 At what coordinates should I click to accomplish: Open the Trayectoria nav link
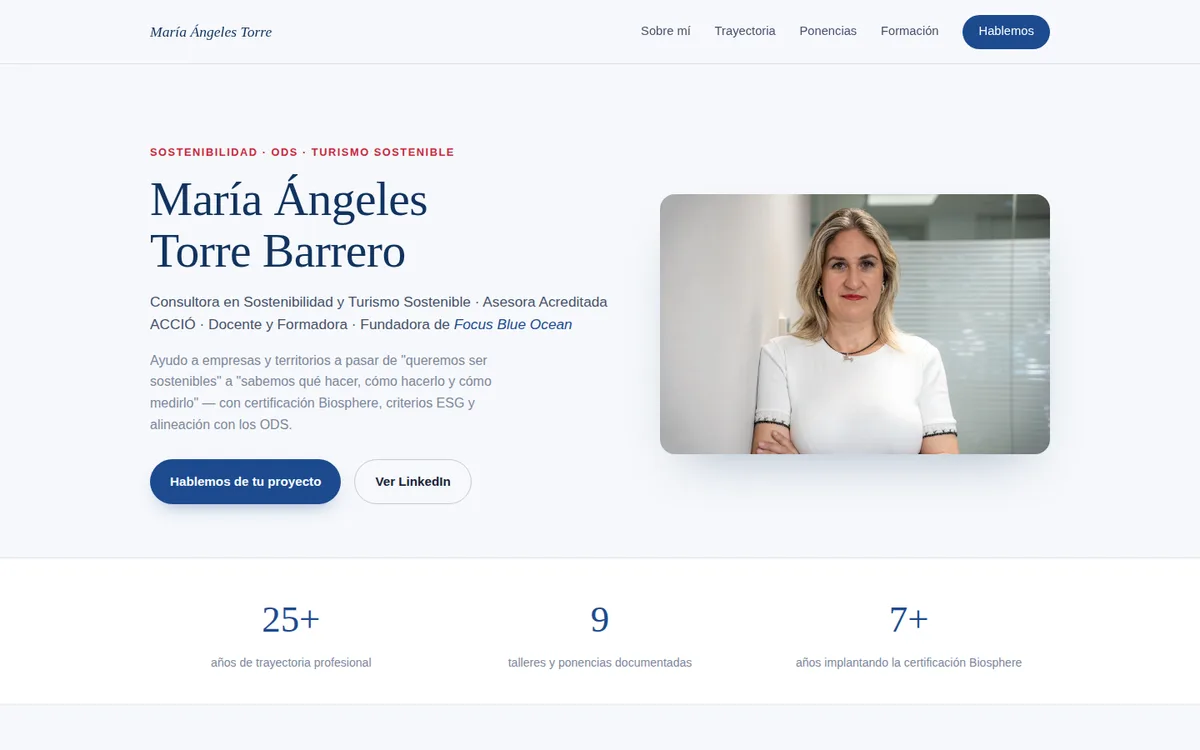click(745, 31)
